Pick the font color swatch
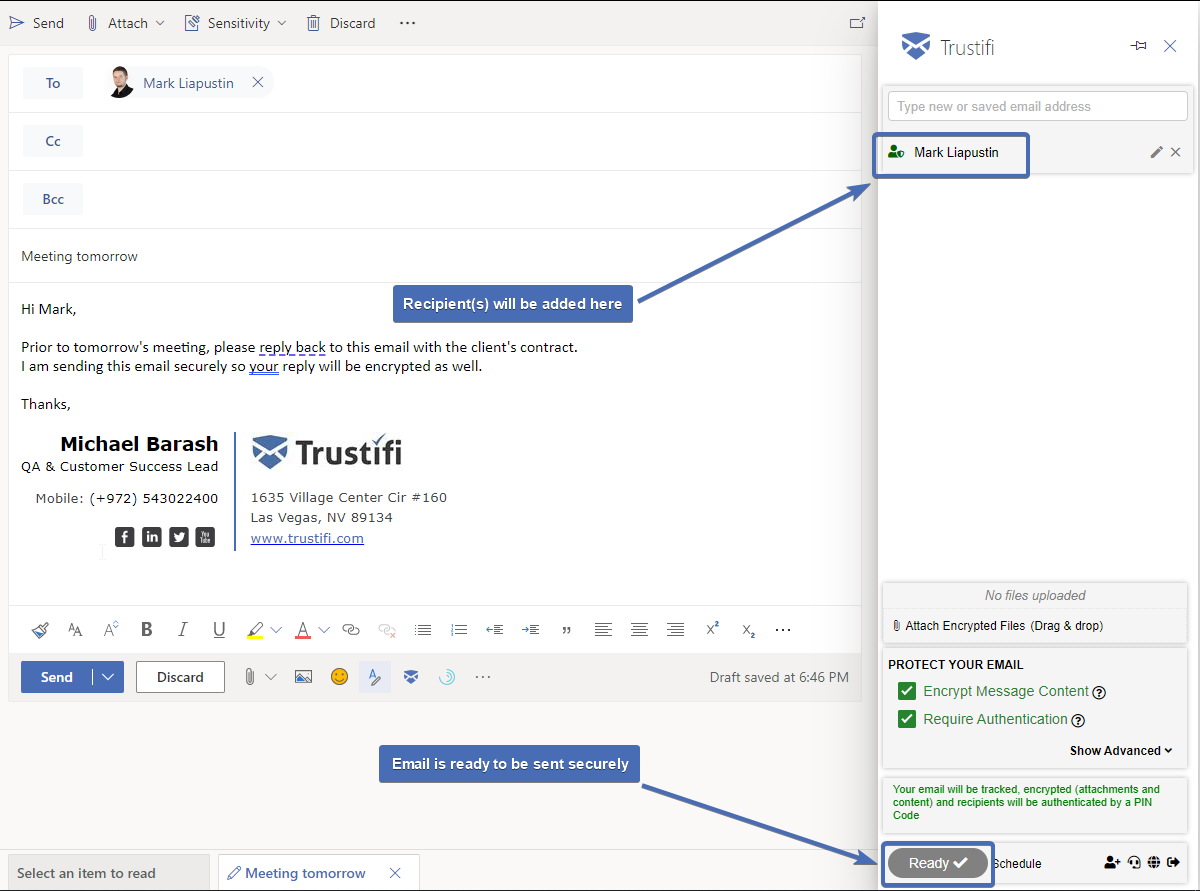Viewport: 1200px width, 891px height. point(303,630)
